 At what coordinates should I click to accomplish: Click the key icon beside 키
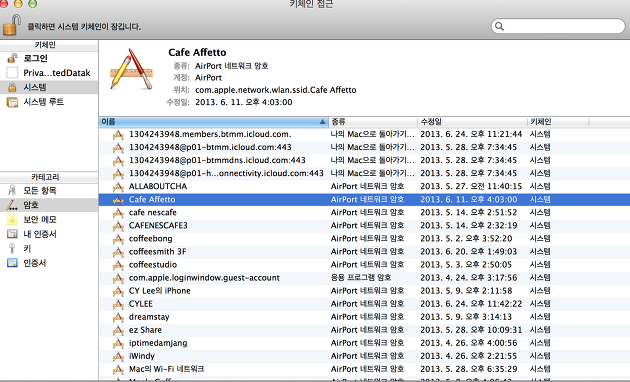pyautogui.click(x=12, y=248)
